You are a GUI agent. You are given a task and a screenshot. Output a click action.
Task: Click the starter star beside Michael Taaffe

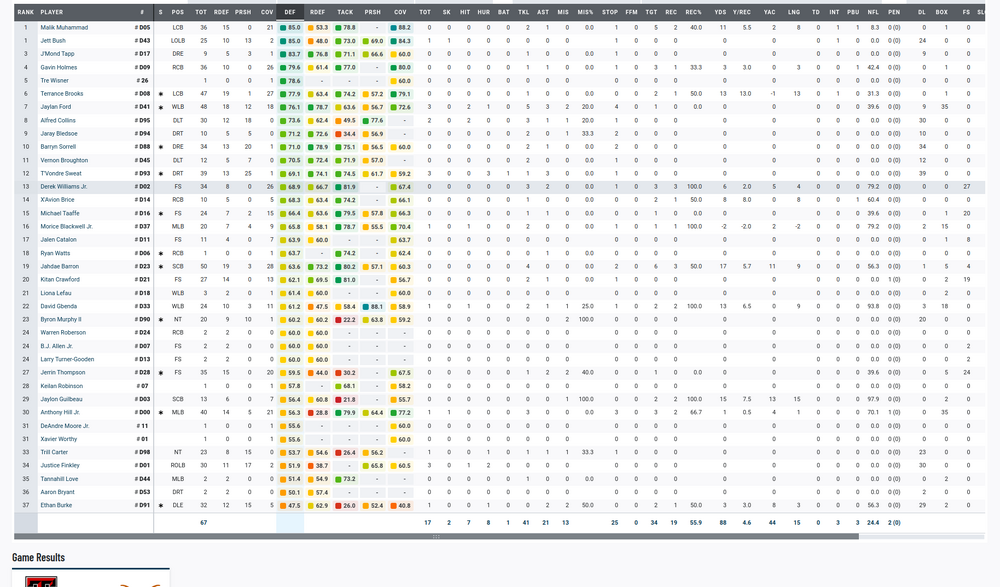click(161, 213)
